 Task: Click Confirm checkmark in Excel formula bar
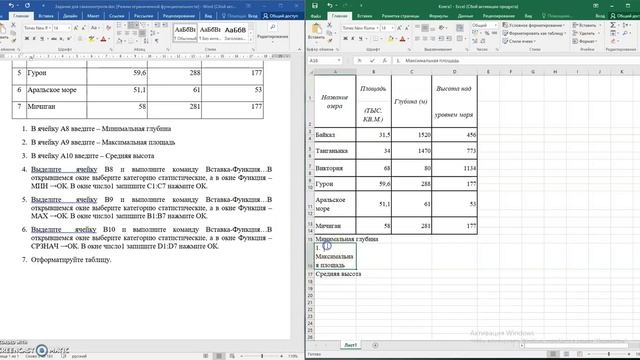coord(372,60)
